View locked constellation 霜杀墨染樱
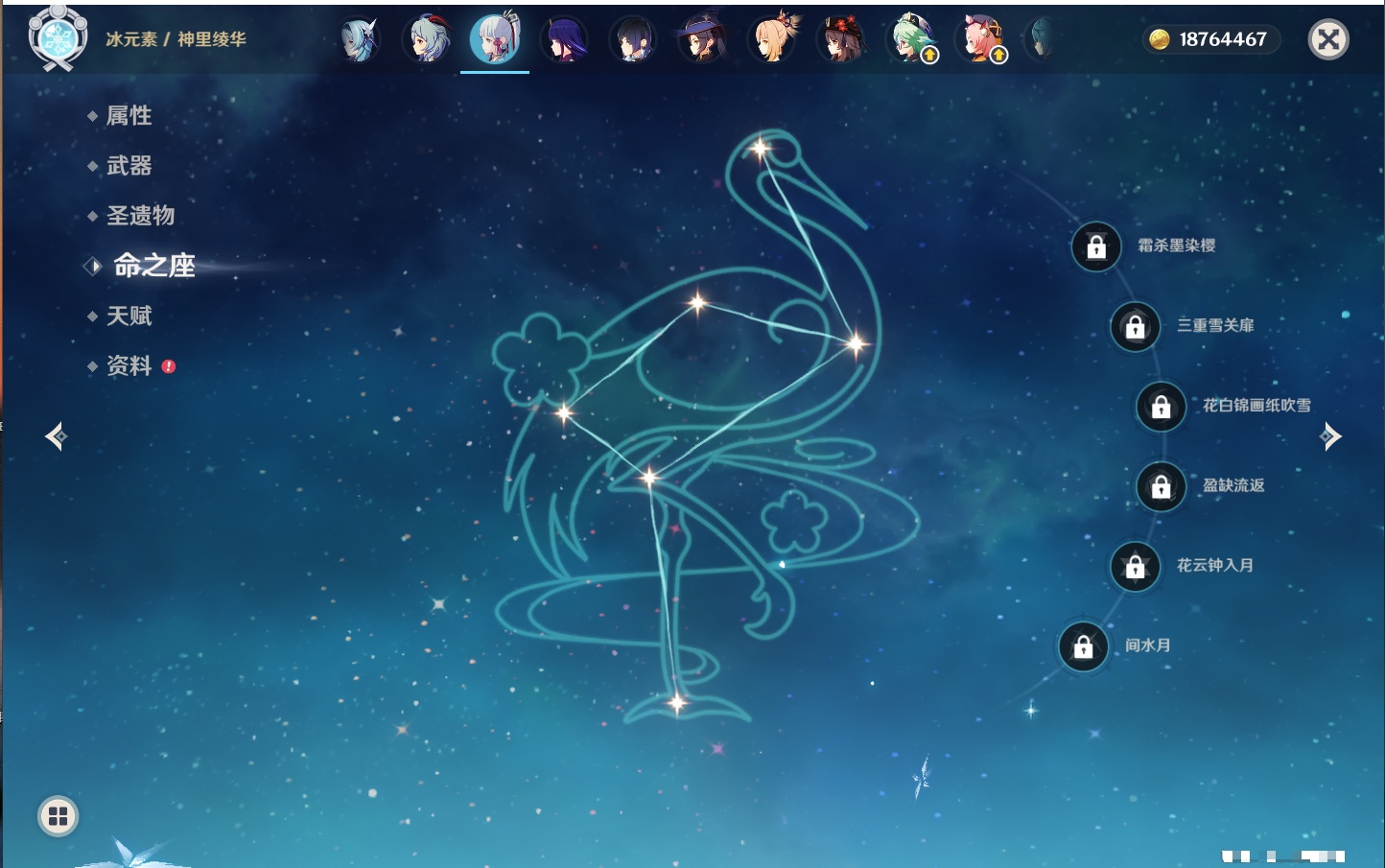Image resolution: width=1385 pixels, height=868 pixels. click(1096, 246)
